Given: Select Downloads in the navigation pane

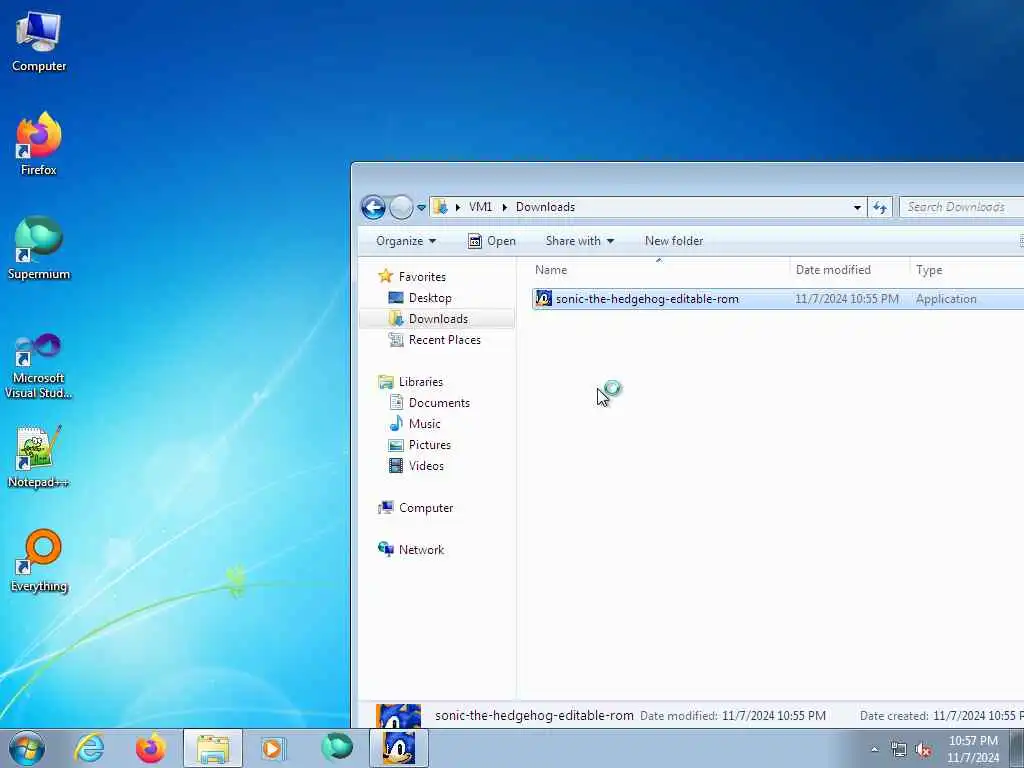Looking at the screenshot, I should [438, 319].
